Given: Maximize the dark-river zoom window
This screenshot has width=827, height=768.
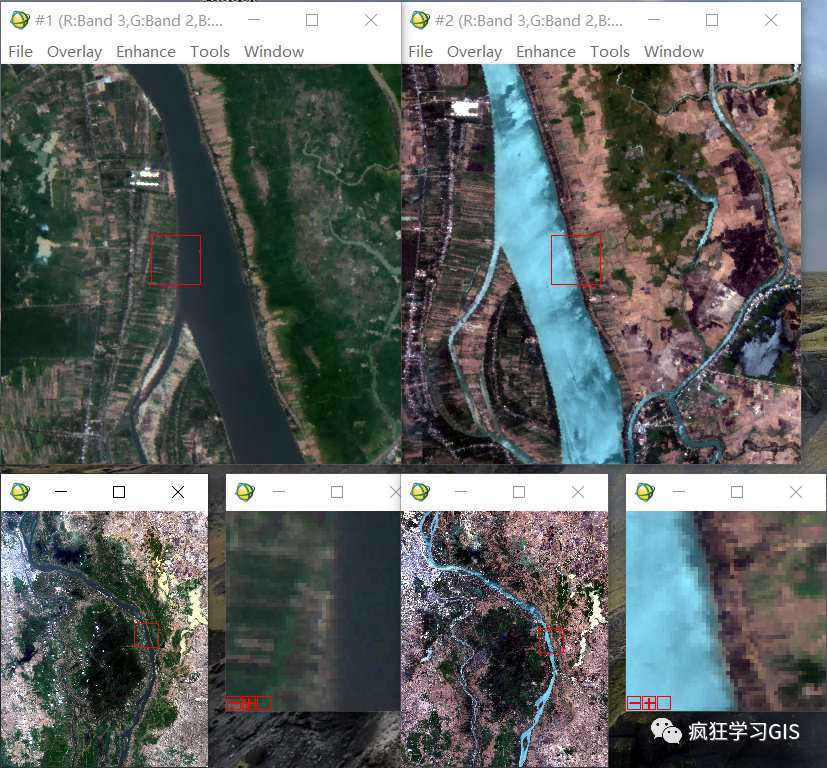Looking at the screenshot, I should click(x=337, y=492).
